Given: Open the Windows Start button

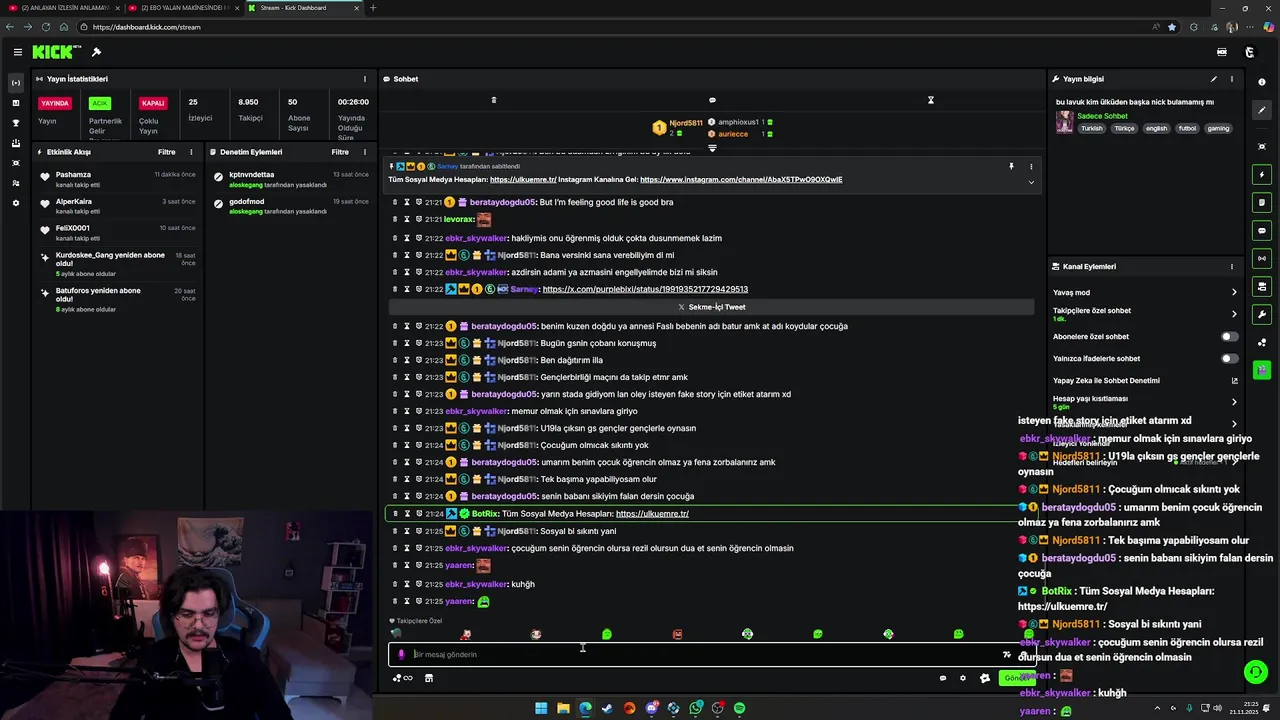Looking at the screenshot, I should click(x=541, y=708).
